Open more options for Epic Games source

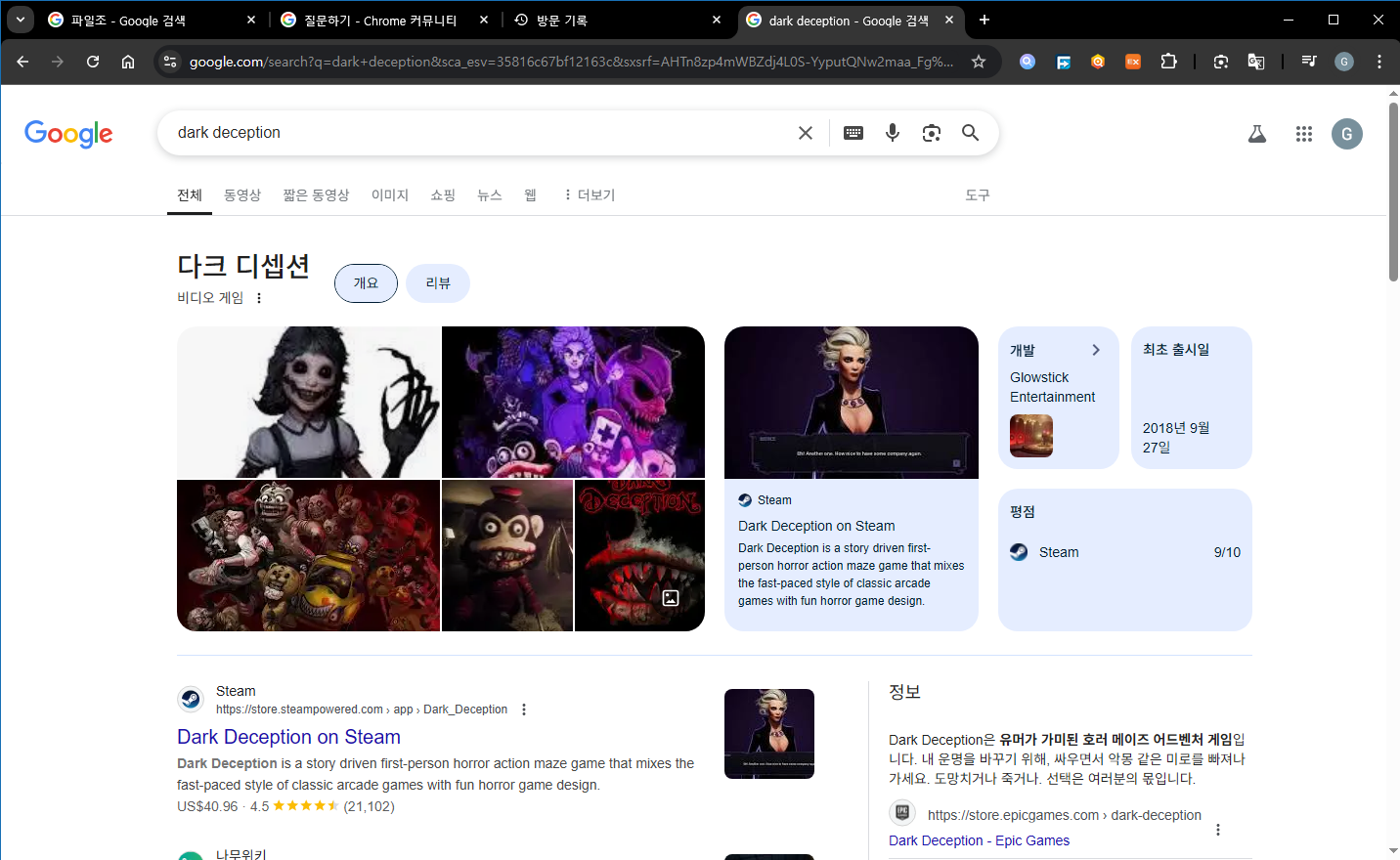coord(1218,830)
